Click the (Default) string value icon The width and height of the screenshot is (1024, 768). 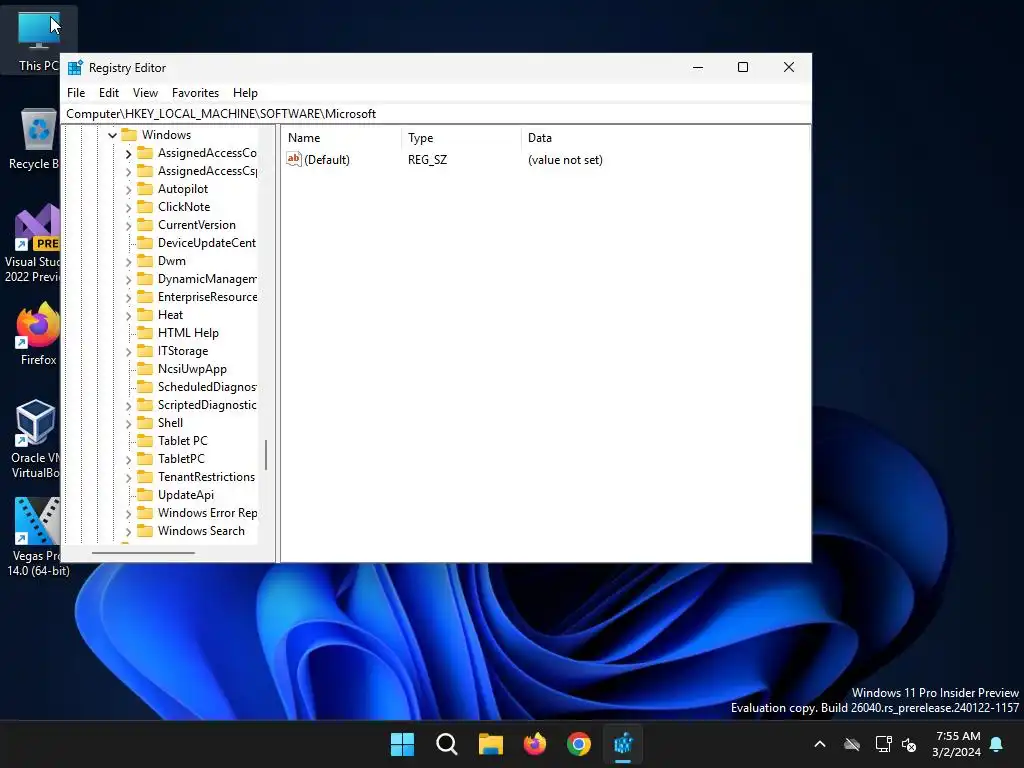click(294, 159)
